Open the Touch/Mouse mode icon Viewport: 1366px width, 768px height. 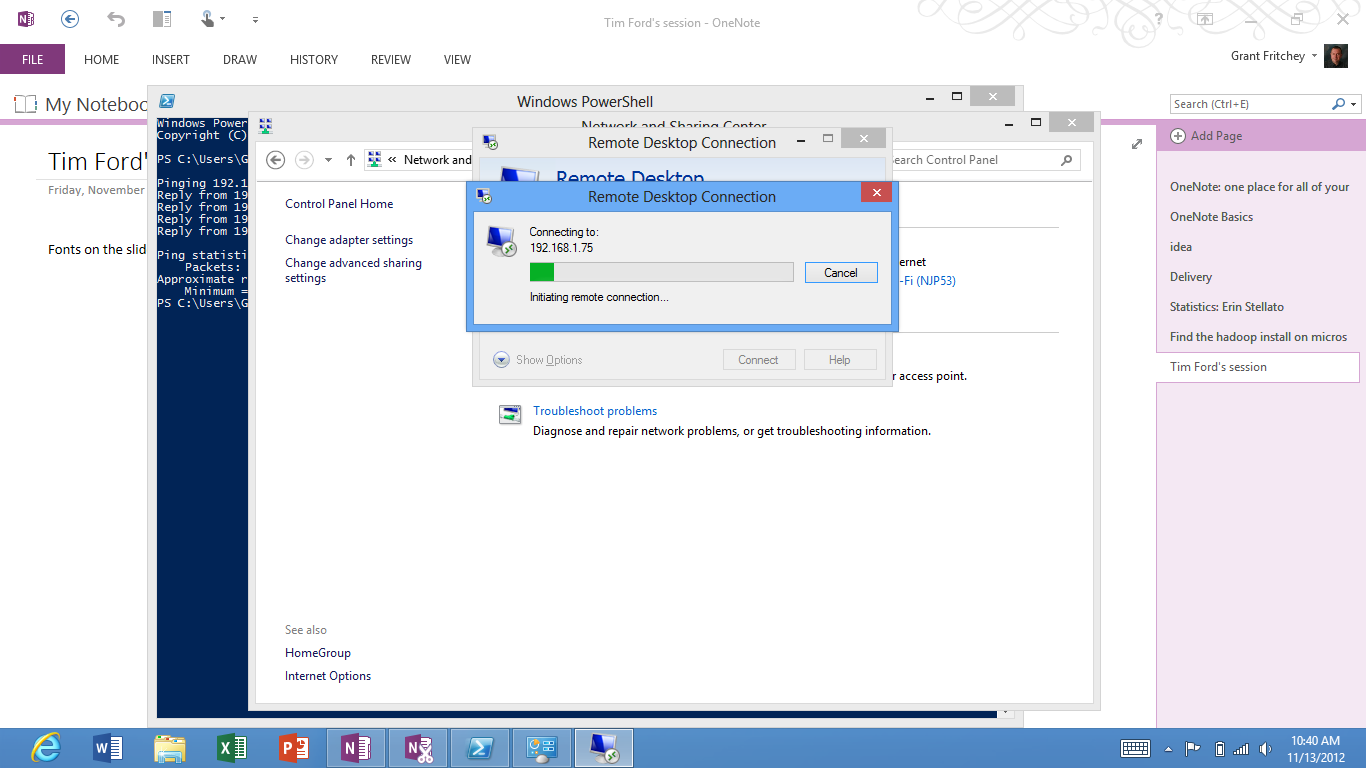coord(208,18)
